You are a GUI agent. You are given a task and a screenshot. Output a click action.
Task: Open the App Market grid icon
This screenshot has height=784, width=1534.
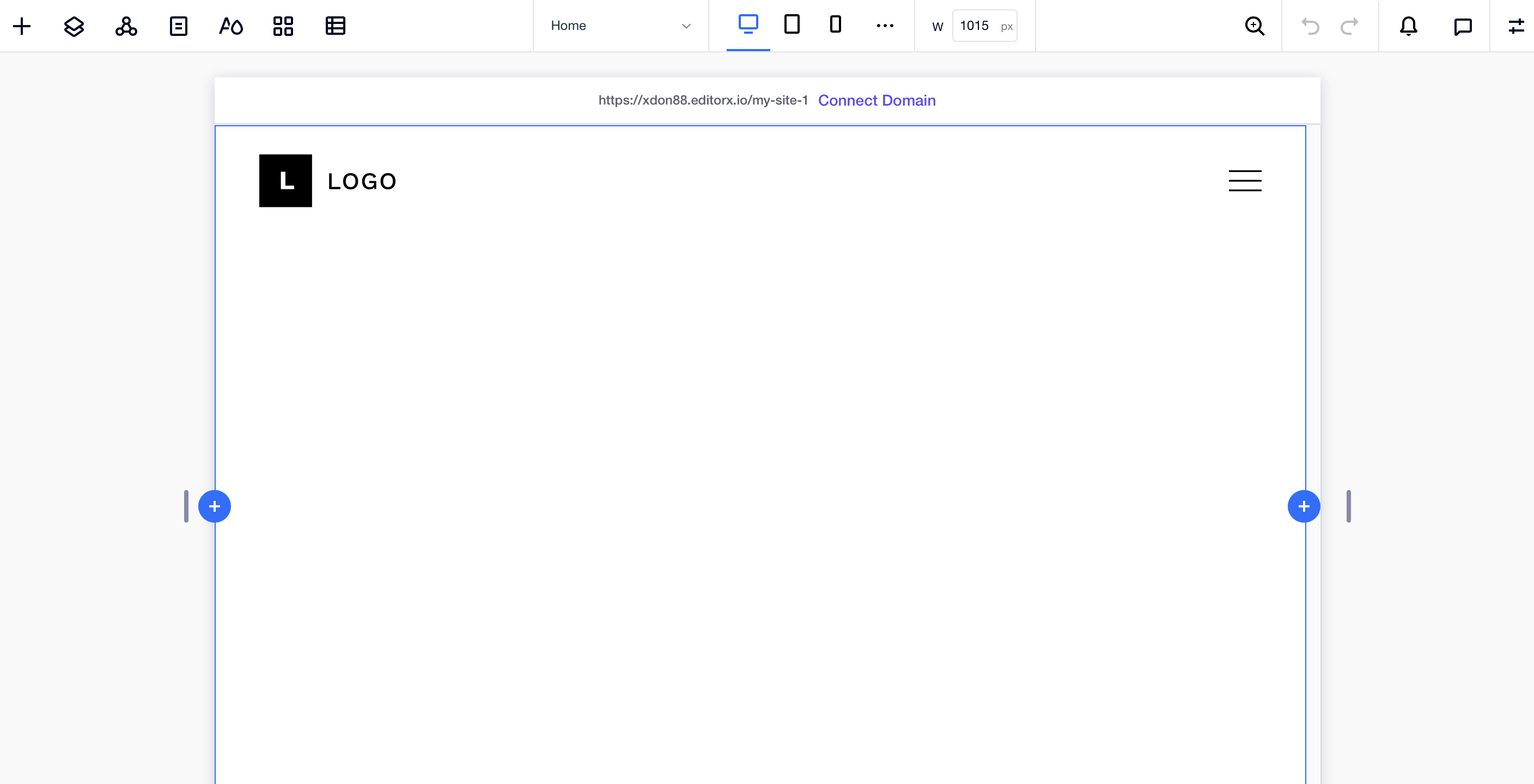[x=283, y=26]
